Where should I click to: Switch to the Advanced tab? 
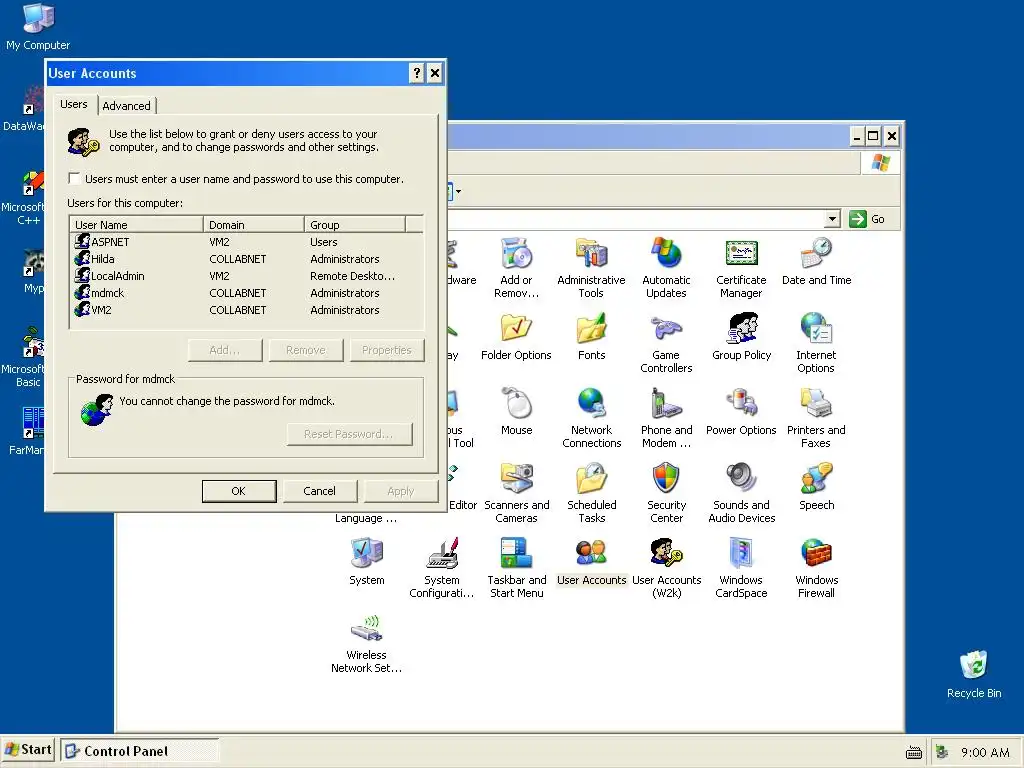[126, 106]
